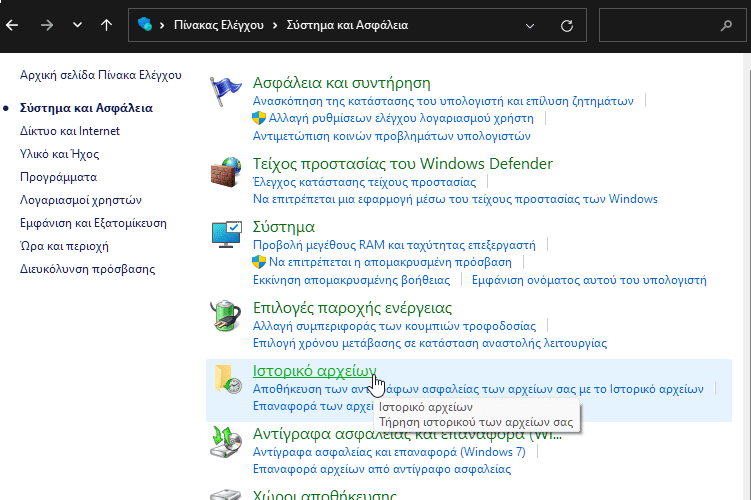751x500 pixels.
Task: Open Προβολή μεγέθους RAM και ταχύτητας επεξεργαστή
Action: point(394,245)
